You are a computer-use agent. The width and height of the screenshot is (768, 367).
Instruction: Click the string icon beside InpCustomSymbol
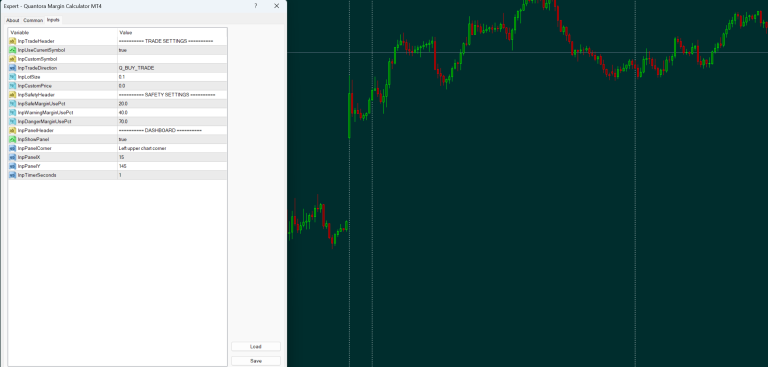point(13,59)
